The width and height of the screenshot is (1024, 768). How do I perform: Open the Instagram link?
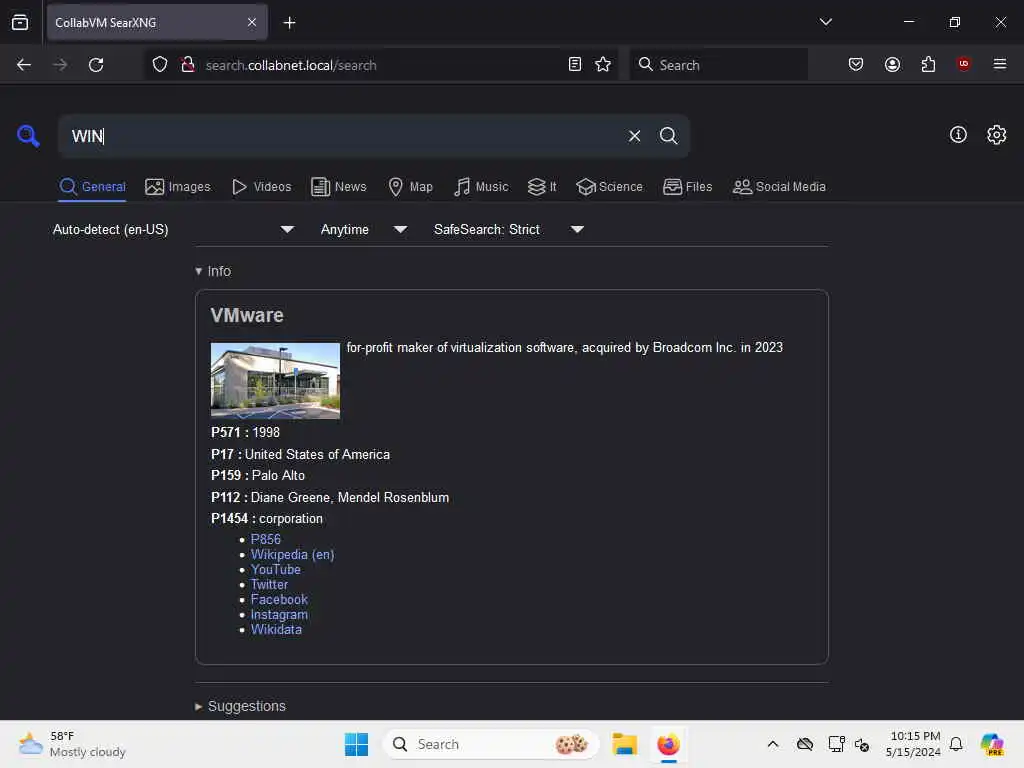coord(279,615)
